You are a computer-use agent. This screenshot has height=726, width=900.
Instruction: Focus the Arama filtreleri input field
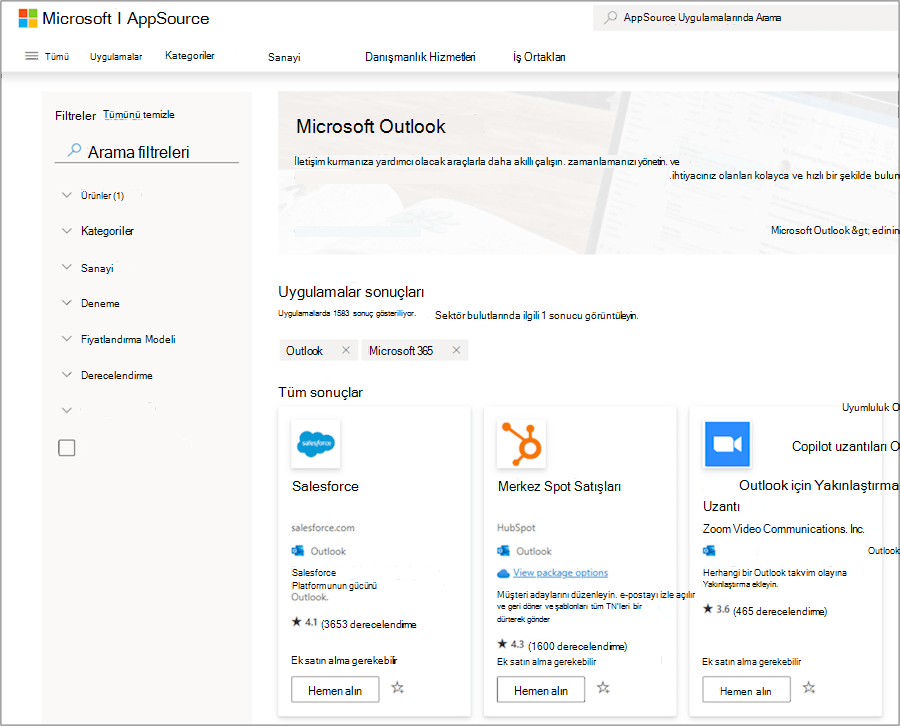tap(147, 151)
